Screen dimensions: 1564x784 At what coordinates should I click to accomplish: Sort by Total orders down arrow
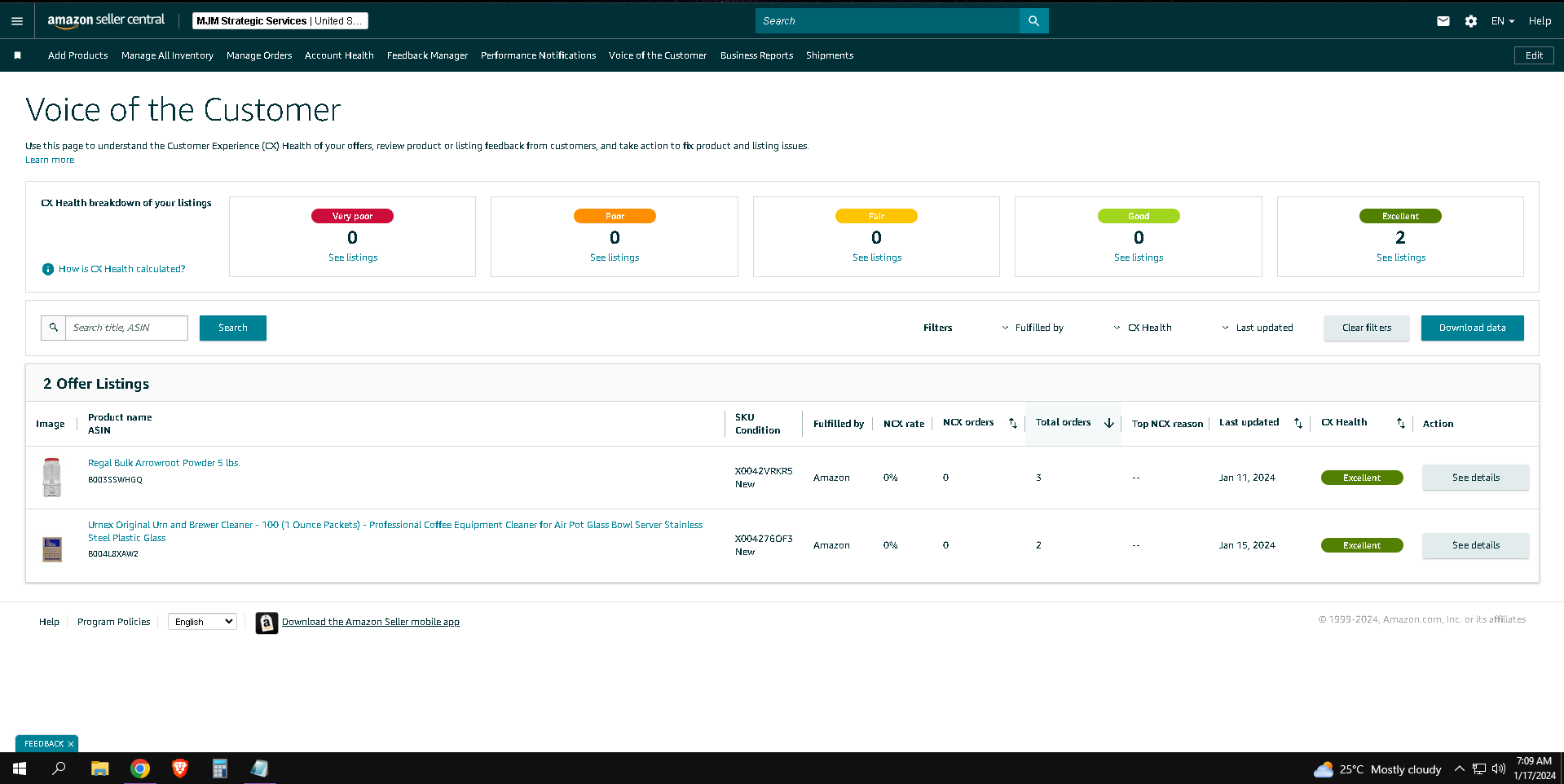[x=1109, y=423]
